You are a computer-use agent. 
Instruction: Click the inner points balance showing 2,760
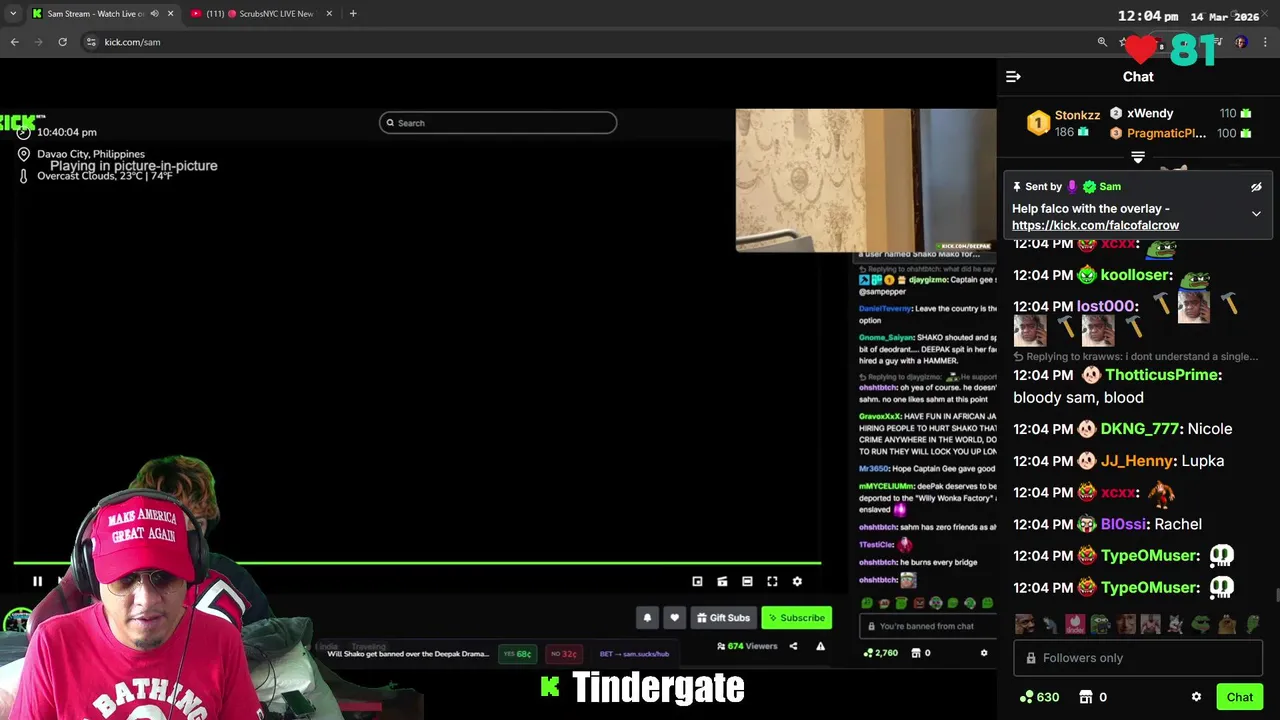pos(880,653)
